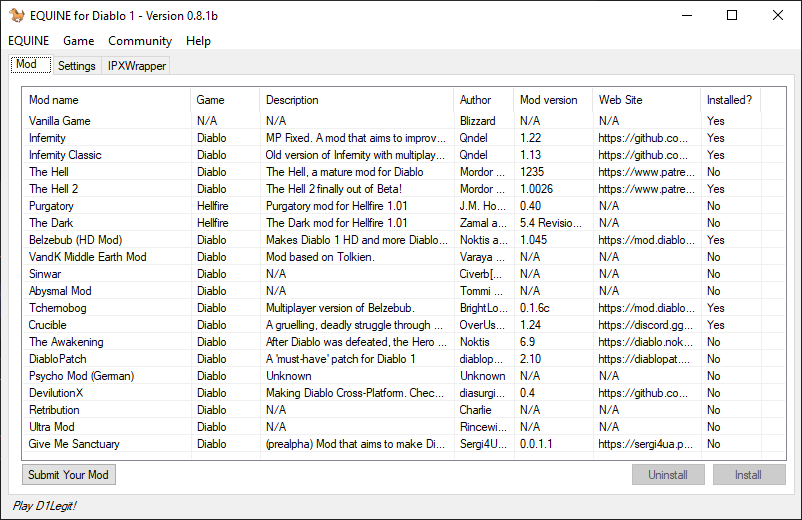The height and width of the screenshot is (520, 802).
Task: Select the Belzebub (HD Mod) row
Action: [x=404, y=239]
